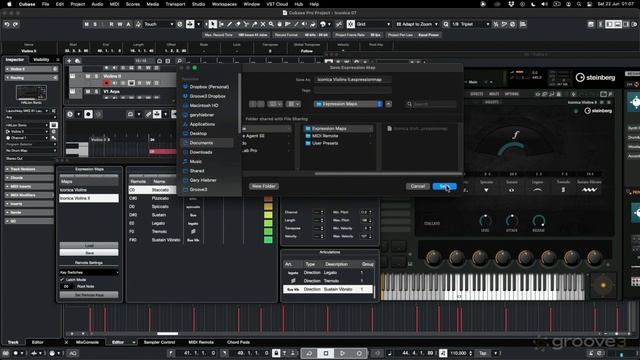
Task: Click the New Folder button
Action: click(x=264, y=186)
